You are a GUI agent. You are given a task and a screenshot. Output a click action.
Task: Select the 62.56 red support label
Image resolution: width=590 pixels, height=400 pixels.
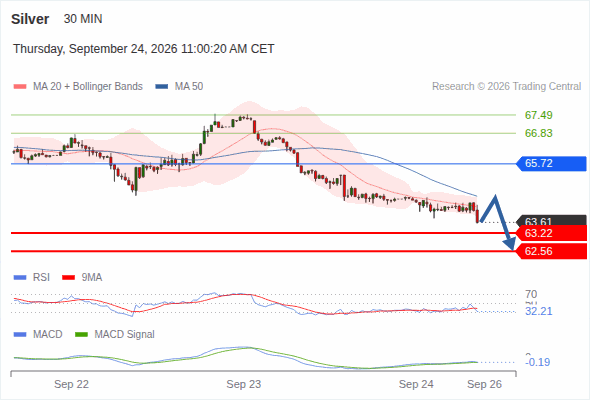pos(551,251)
